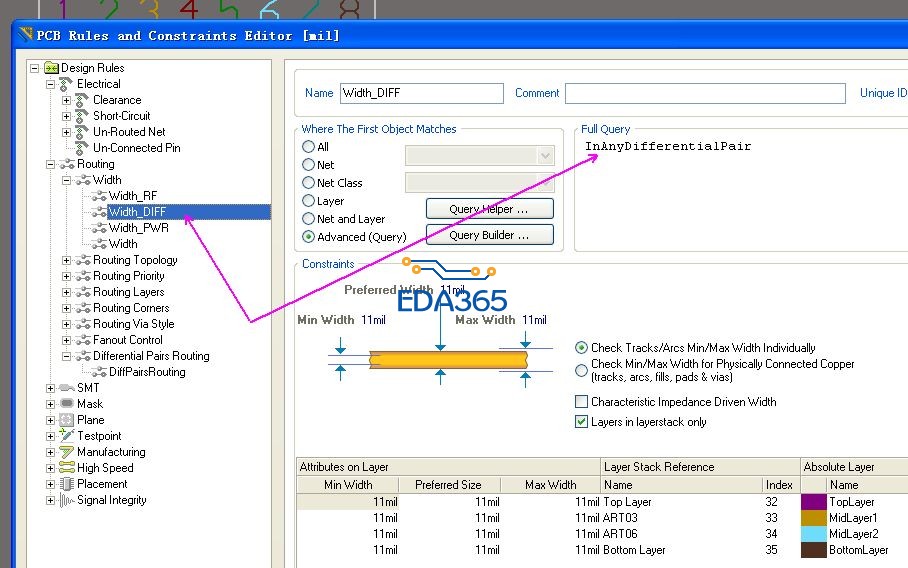Choose Check Min/Max Width for Physically Connected Copper
This screenshot has height=568, width=908.
point(581,371)
